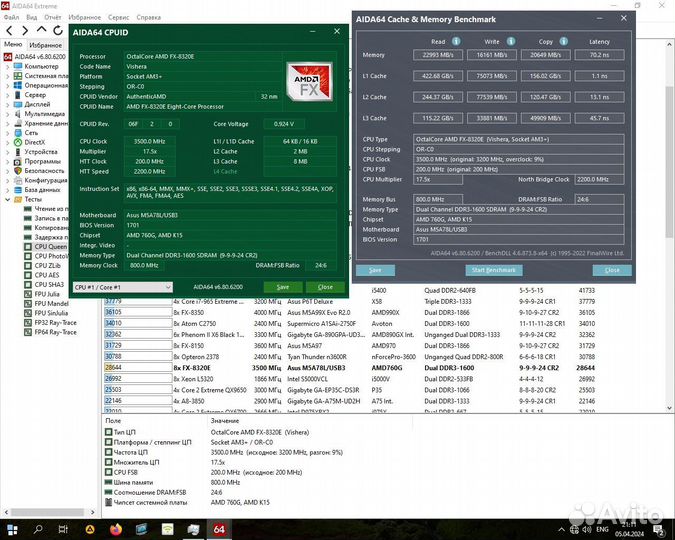
Task: Click the Refresh toolbar icon
Action: tap(58, 30)
